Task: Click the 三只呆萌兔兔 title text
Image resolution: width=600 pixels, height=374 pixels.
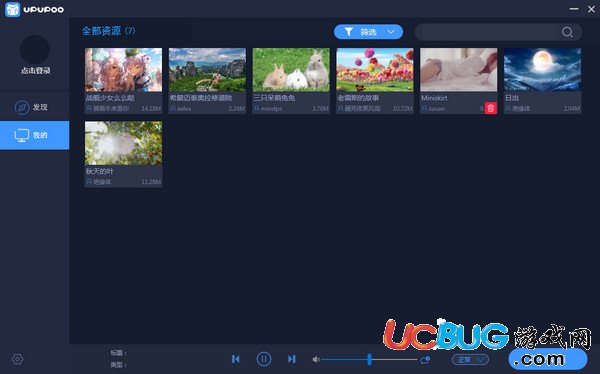Action: (x=274, y=98)
